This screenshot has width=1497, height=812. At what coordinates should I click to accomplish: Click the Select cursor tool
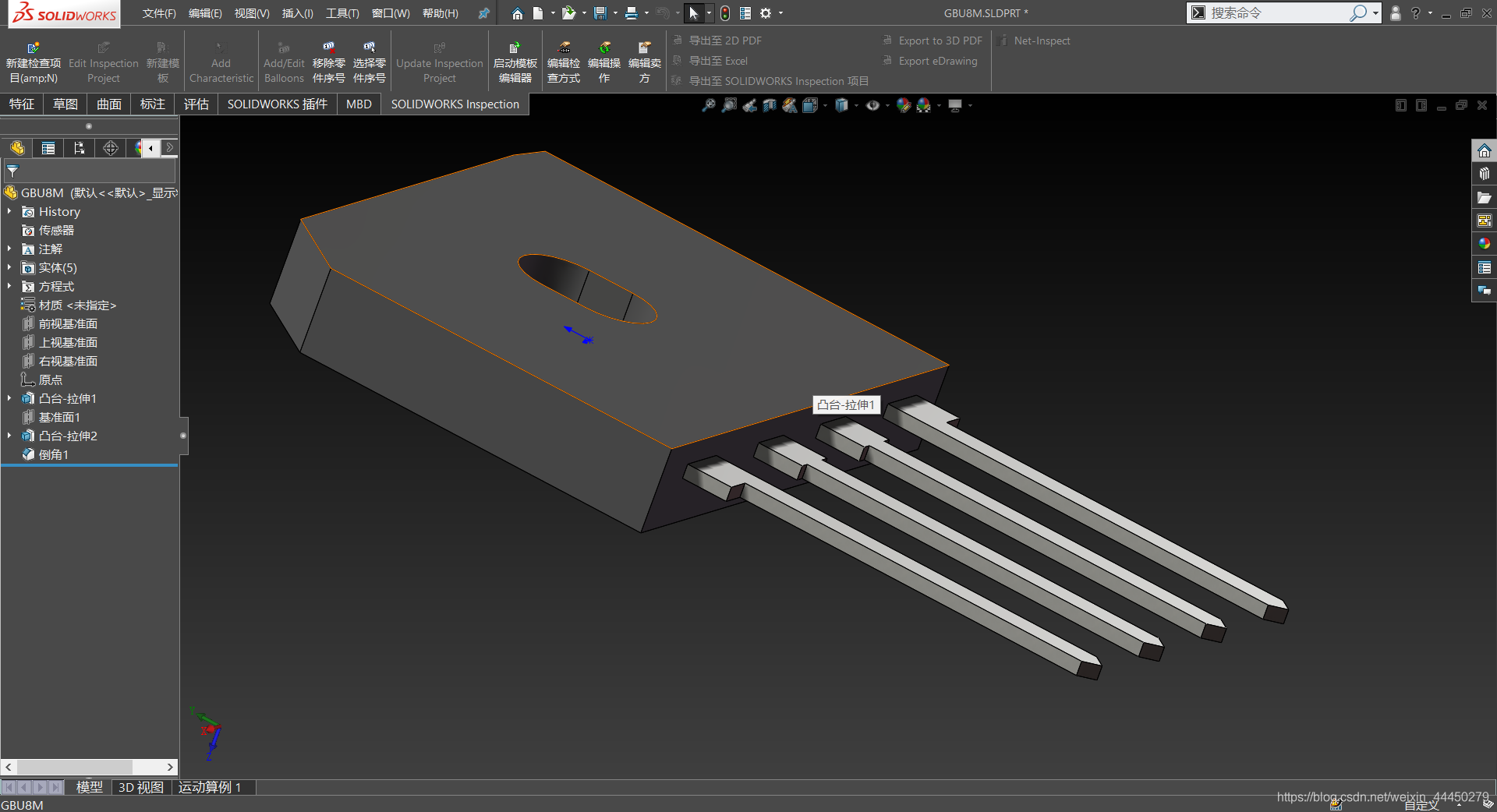click(x=693, y=13)
